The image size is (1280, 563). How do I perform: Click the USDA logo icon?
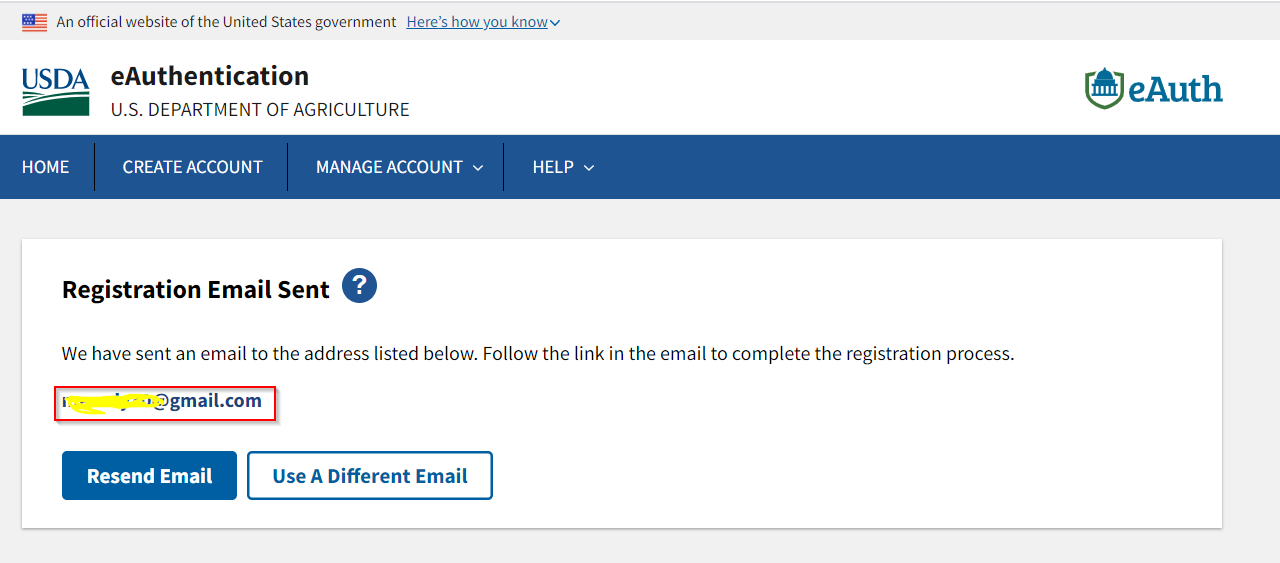tap(55, 92)
